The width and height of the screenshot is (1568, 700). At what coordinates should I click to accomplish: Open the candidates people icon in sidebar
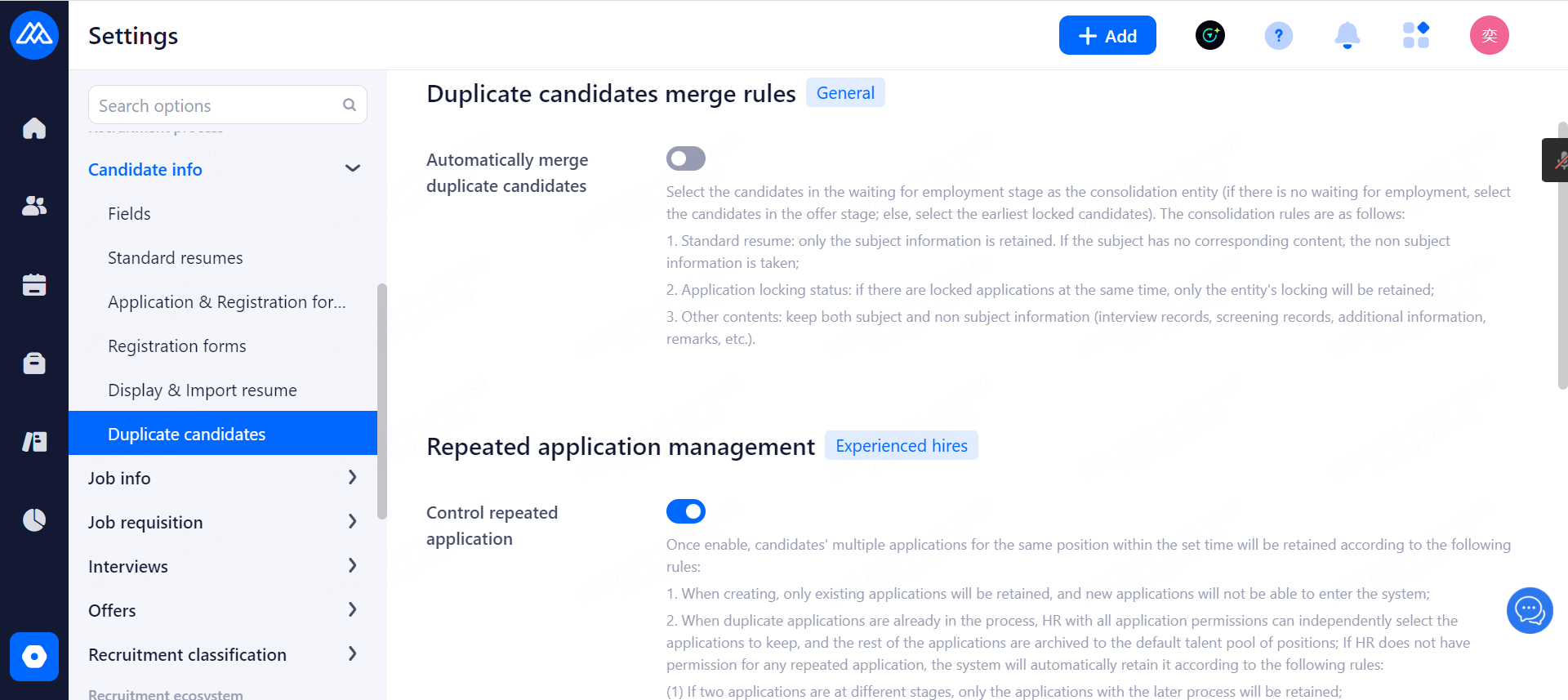click(34, 206)
